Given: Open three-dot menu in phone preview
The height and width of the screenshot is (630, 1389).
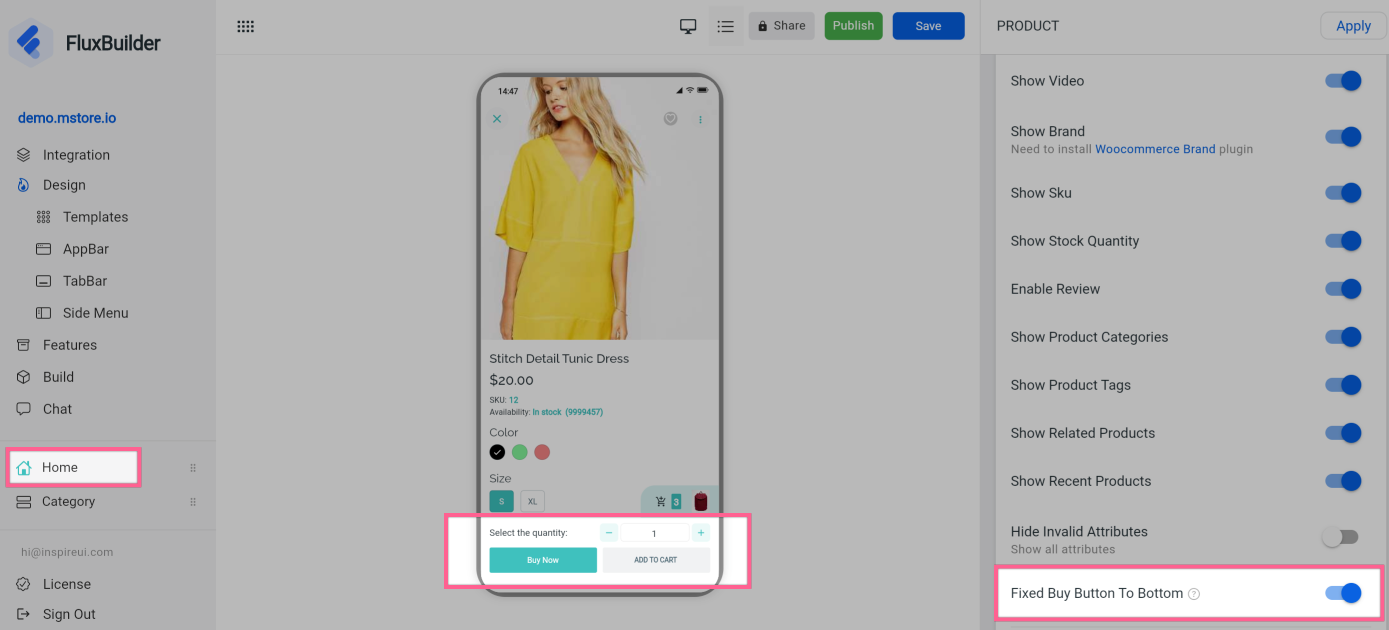Looking at the screenshot, I should 700,120.
